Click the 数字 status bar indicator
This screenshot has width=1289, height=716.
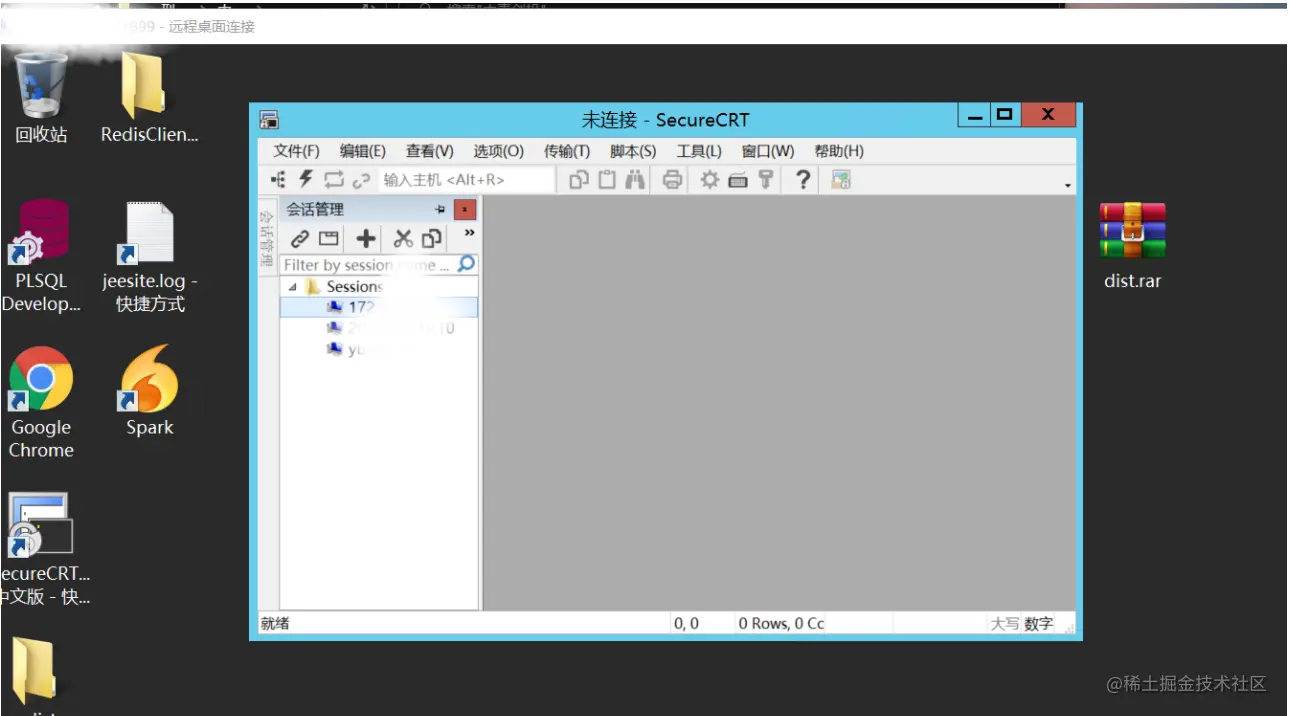(1039, 623)
